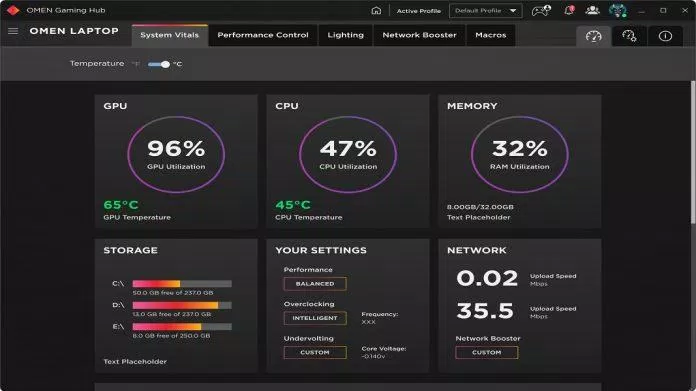Go to the home icon
The width and height of the screenshot is (696, 391).
tap(376, 10)
